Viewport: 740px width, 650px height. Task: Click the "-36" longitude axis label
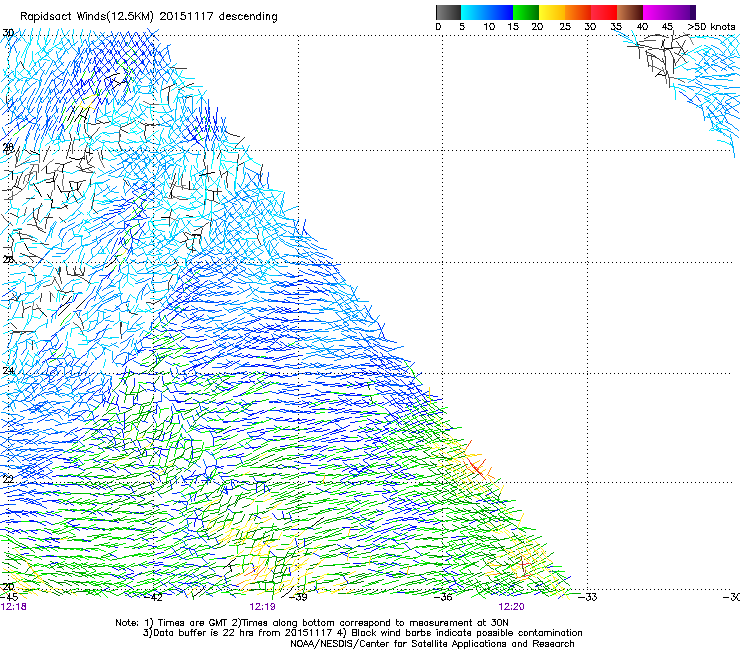coord(444,597)
